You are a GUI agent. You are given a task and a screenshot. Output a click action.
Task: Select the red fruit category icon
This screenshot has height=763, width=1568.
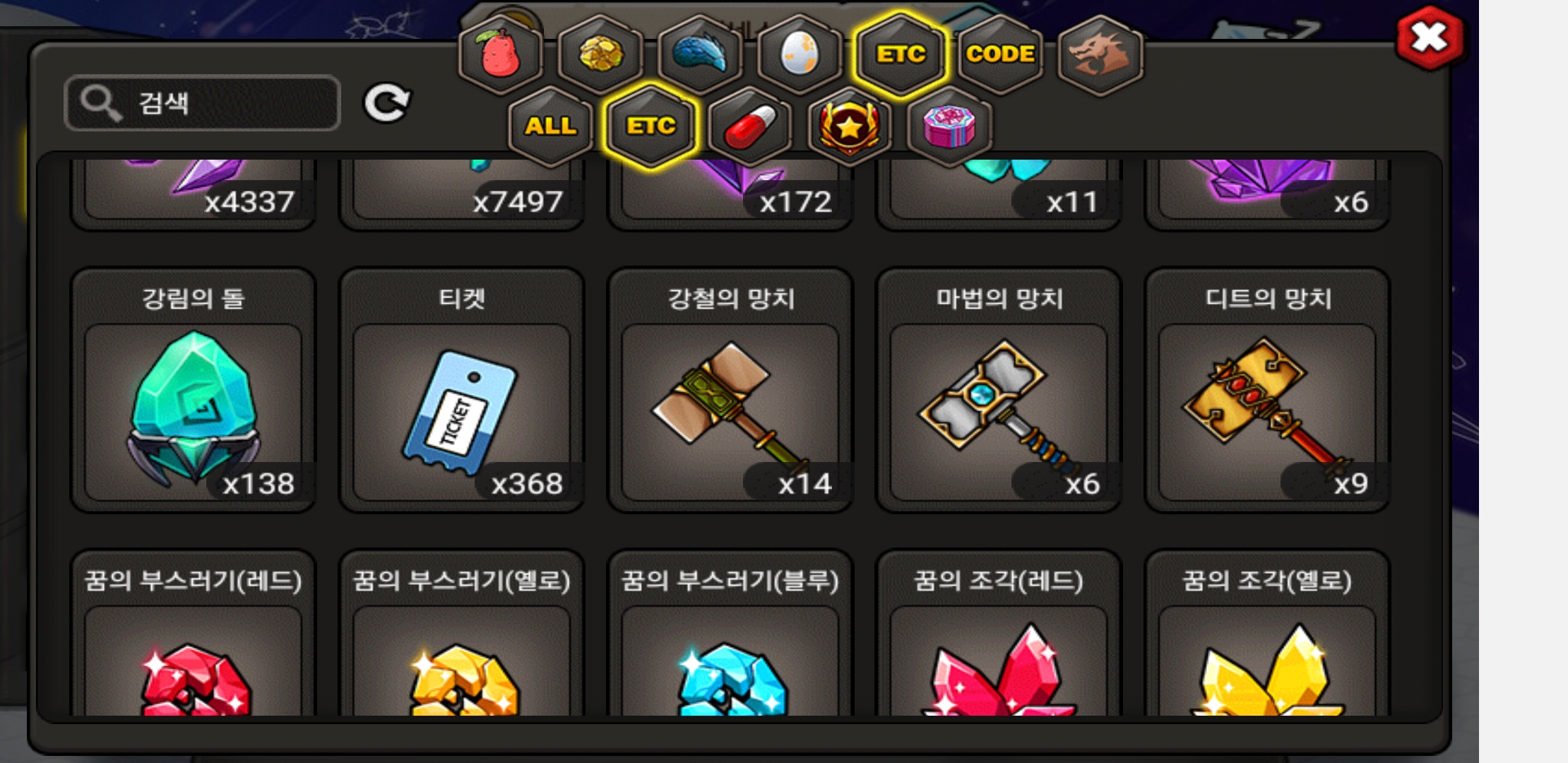tap(501, 54)
